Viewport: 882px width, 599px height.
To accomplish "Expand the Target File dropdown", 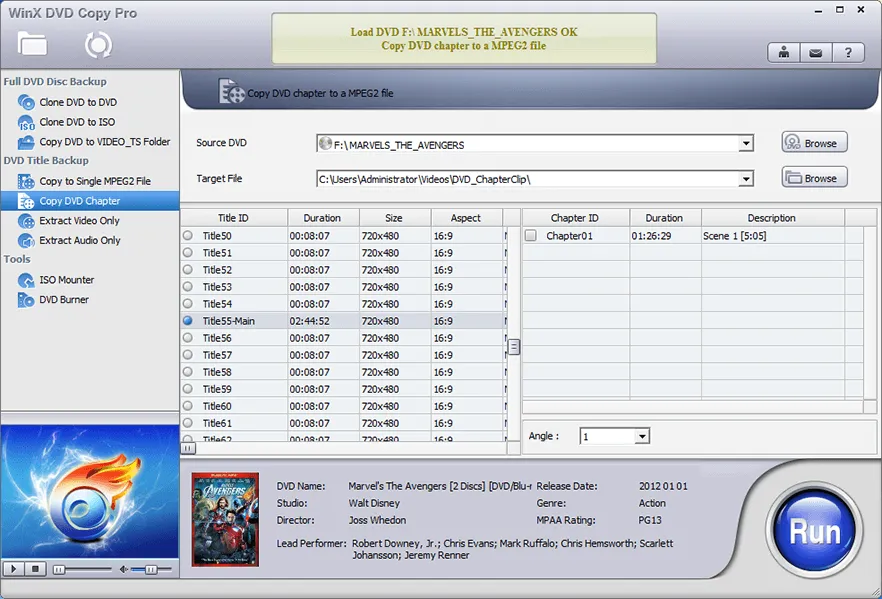I will click(x=746, y=179).
